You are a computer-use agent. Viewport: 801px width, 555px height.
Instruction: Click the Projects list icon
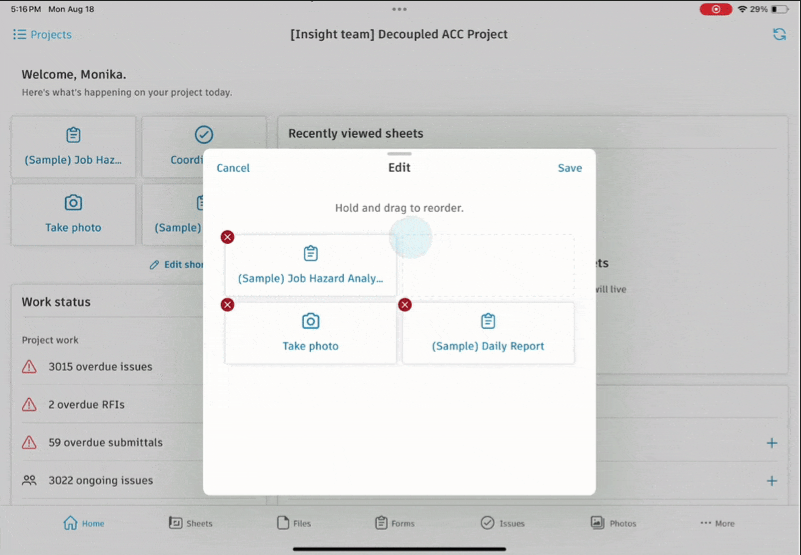coord(19,34)
